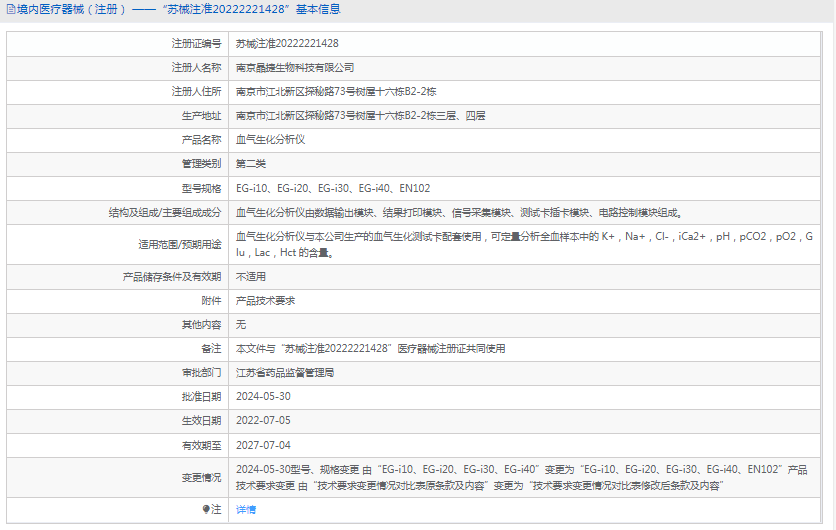This screenshot has height=530, width=836.
Task: Select model list EG-i10、EG-i20、EG-i30、EG-i40、EN102
Action: coord(333,188)
